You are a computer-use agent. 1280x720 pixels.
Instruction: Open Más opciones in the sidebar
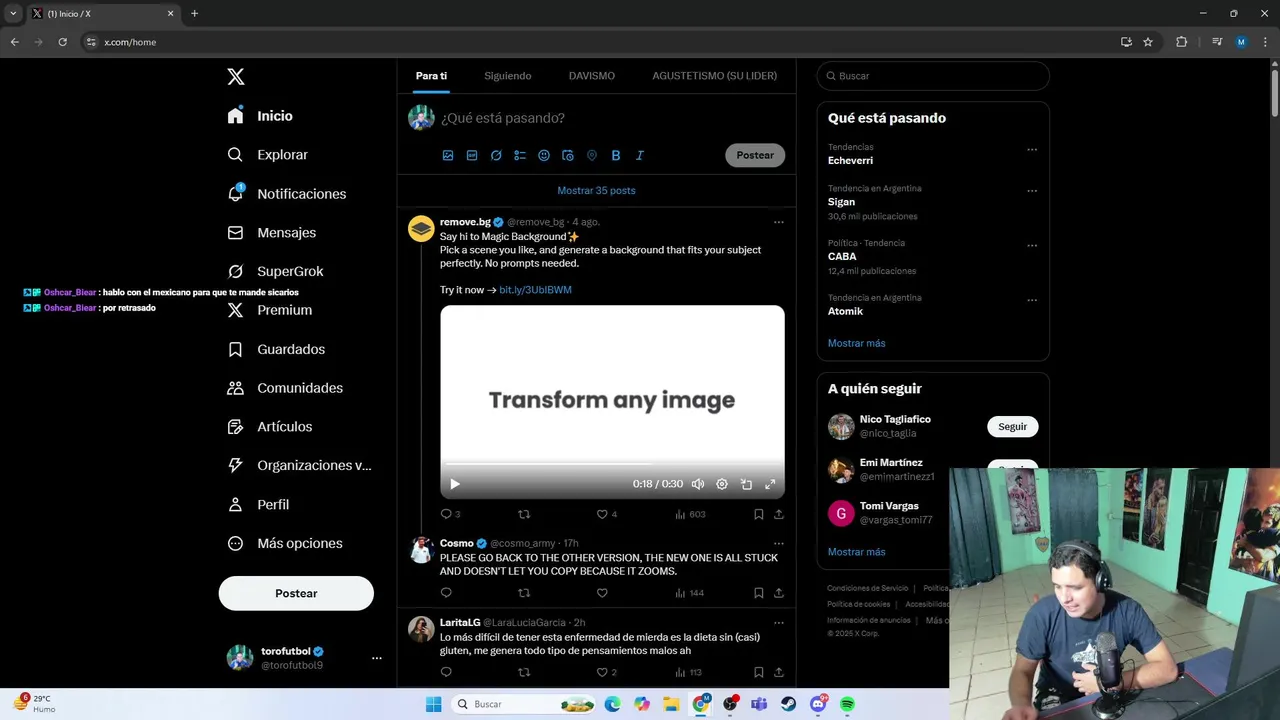[286, 543]
